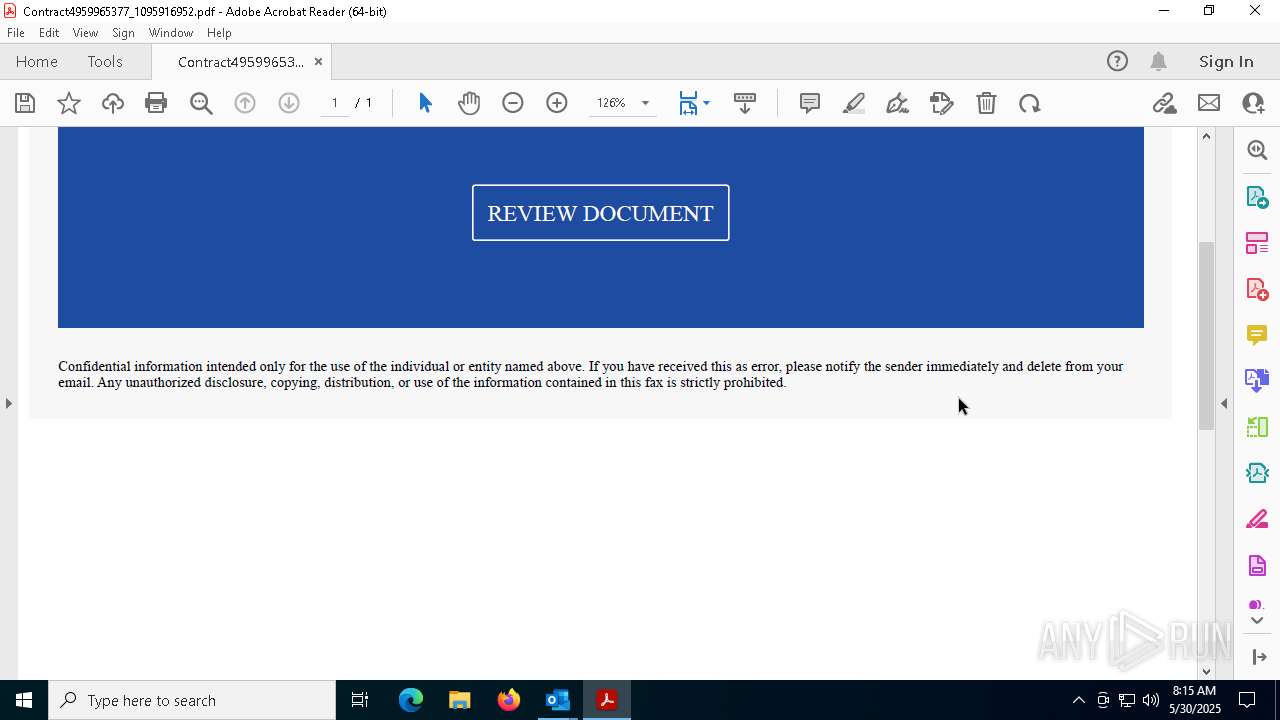The image size is (1280, 720).
Task: Click the page number field
Action: [x=334, y=103]
